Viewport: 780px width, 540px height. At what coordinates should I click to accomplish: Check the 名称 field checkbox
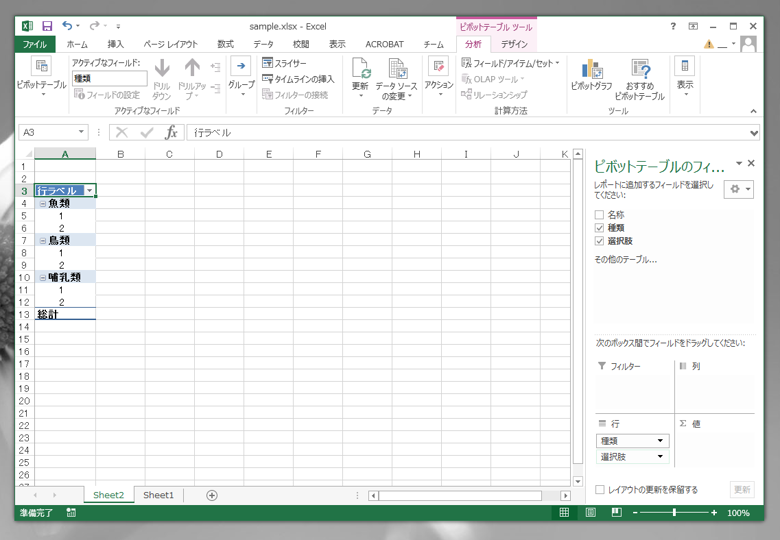(x=599, y=215)
